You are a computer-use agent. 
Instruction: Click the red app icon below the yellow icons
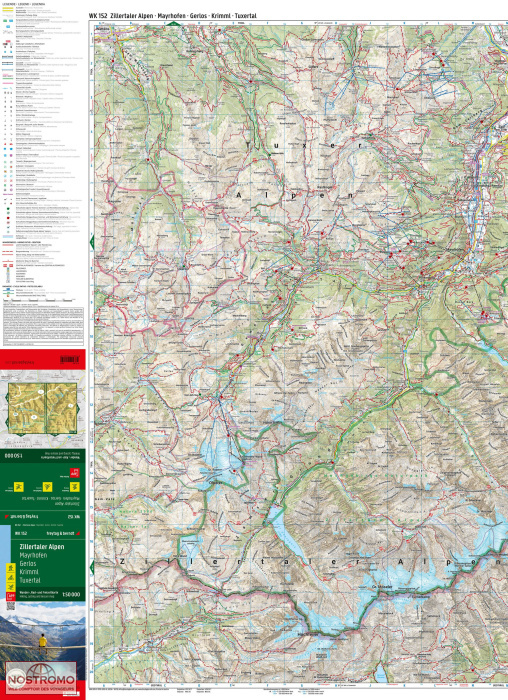[x=10, y=596]
